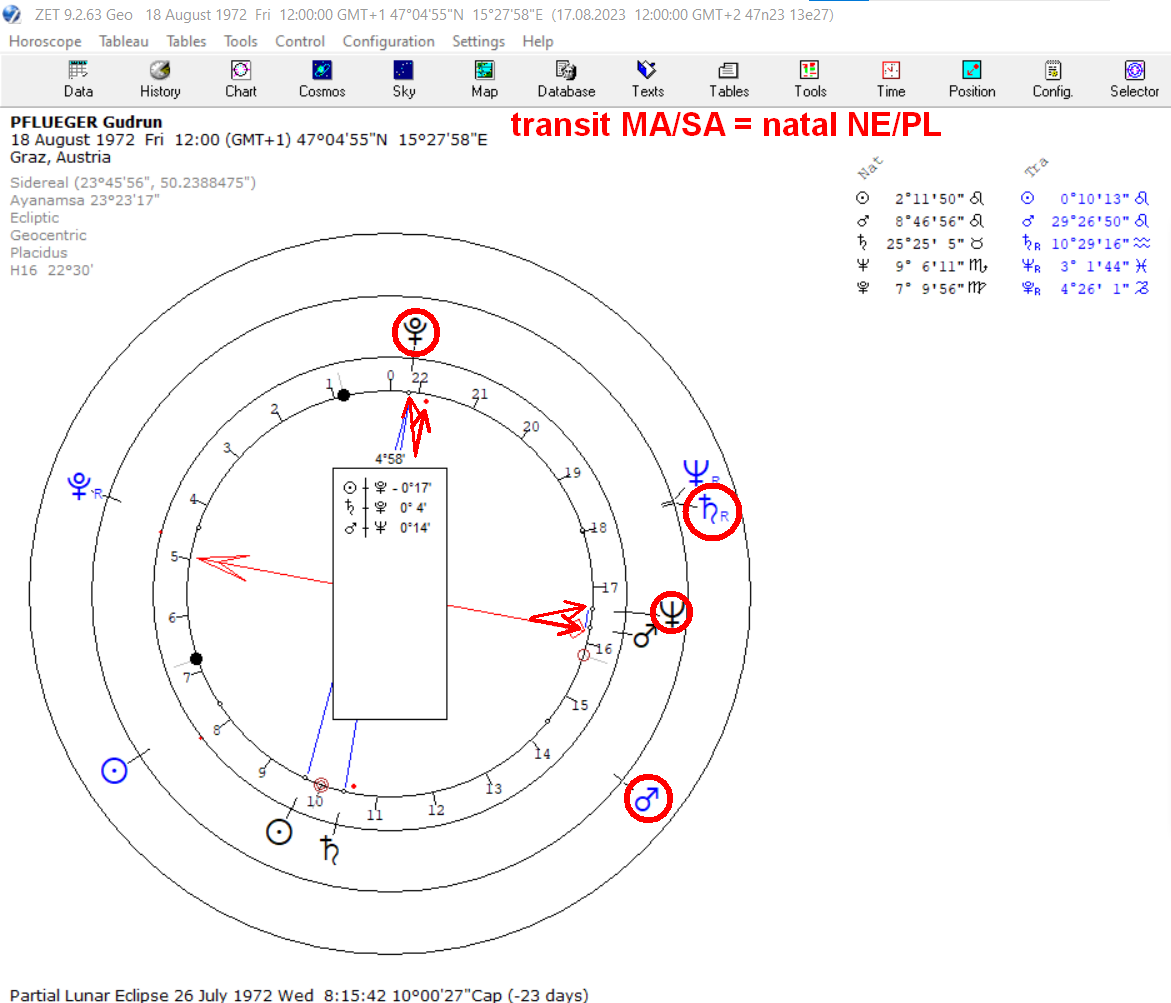Click natal Mars position 8°46'56"
This screenshot has width=1171, height=1003.
[x=929, y=221]
